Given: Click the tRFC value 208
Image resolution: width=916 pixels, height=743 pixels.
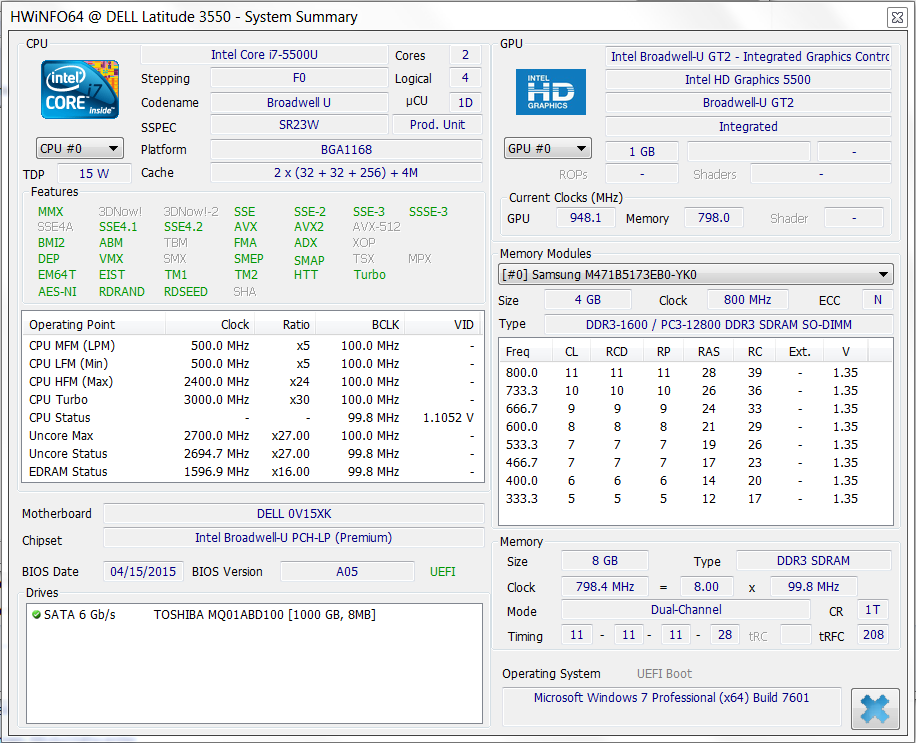Looking at the screenshot, I should 873,635.
